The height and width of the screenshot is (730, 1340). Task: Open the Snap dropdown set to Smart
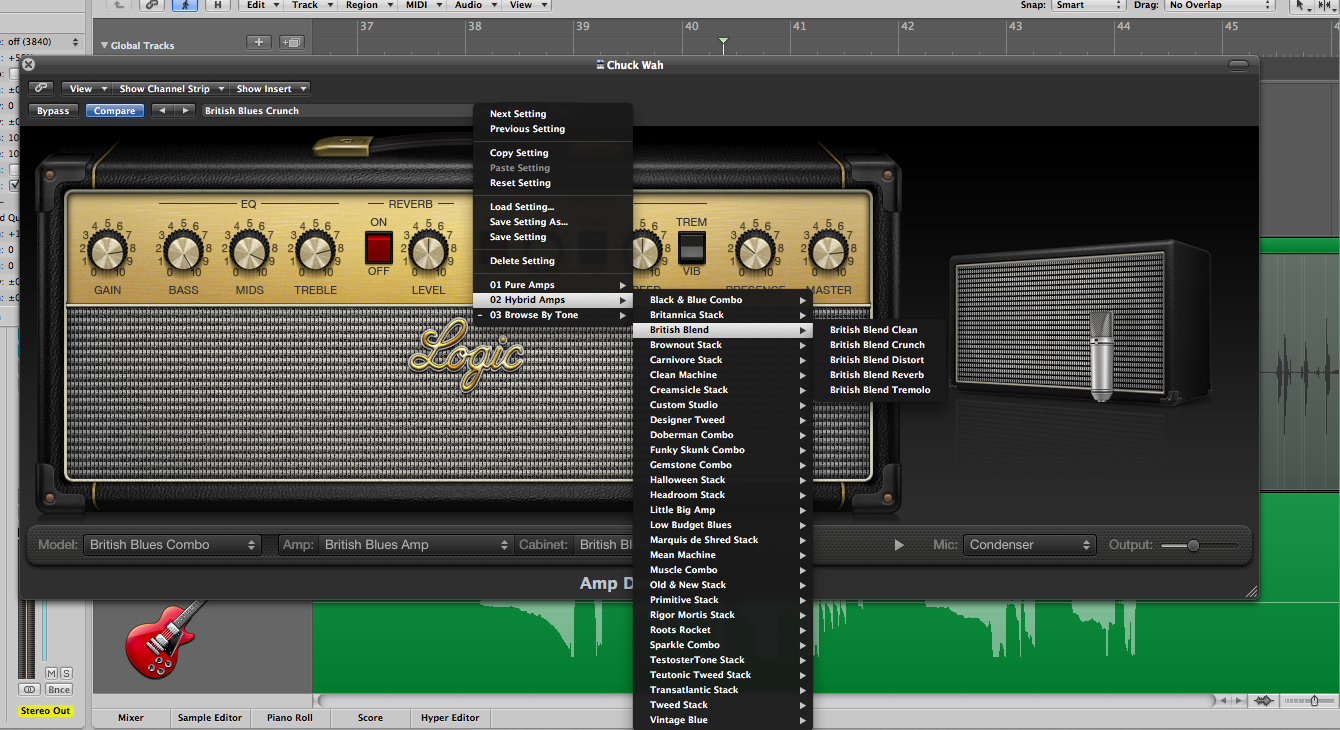coord(1089,5)
